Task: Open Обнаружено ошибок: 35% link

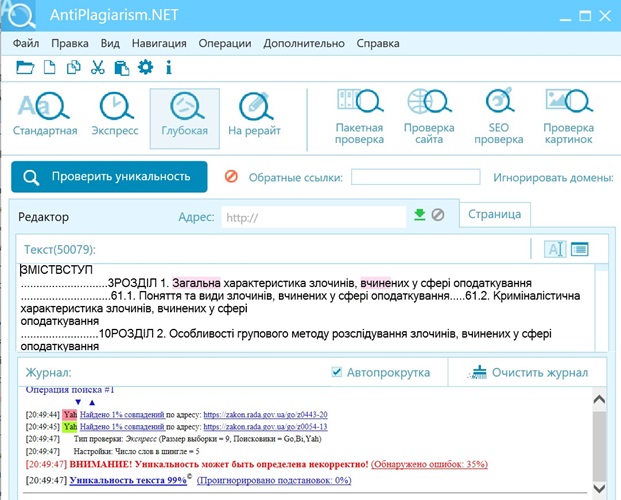Action: click(x=429, y=464)
